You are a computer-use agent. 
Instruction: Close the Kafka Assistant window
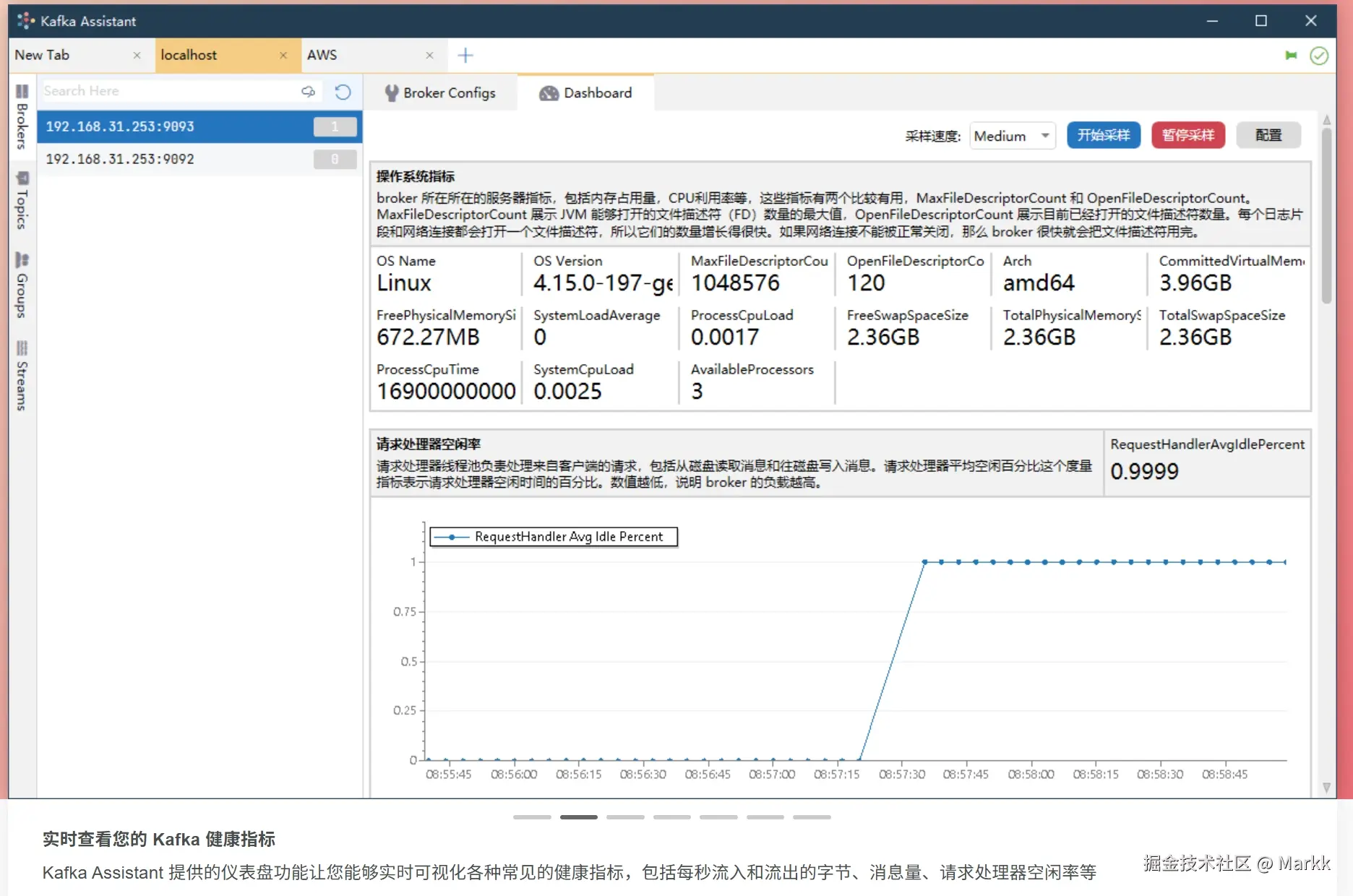1311,21
